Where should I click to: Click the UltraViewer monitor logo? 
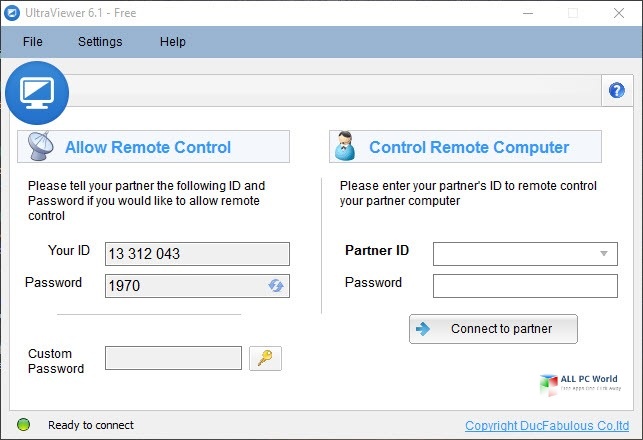point(37,93)
